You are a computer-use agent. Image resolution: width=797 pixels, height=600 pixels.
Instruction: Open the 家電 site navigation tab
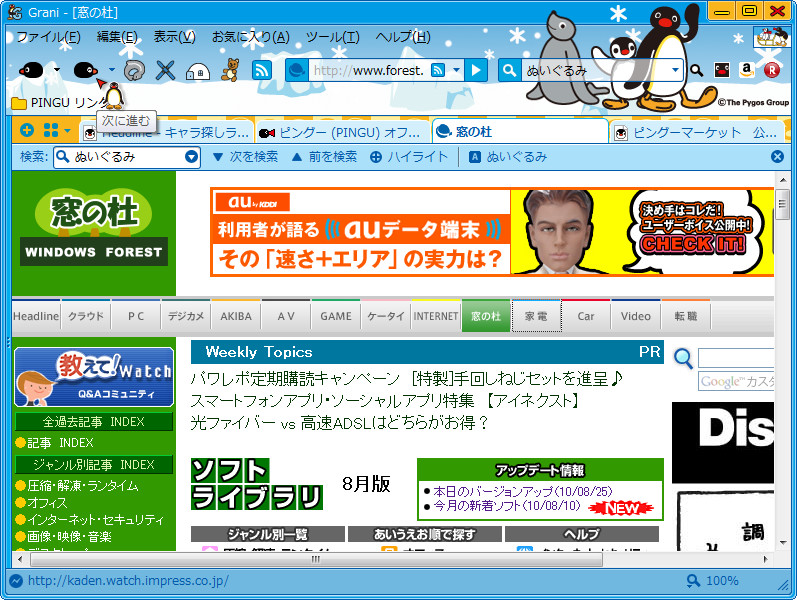(536, 316)
